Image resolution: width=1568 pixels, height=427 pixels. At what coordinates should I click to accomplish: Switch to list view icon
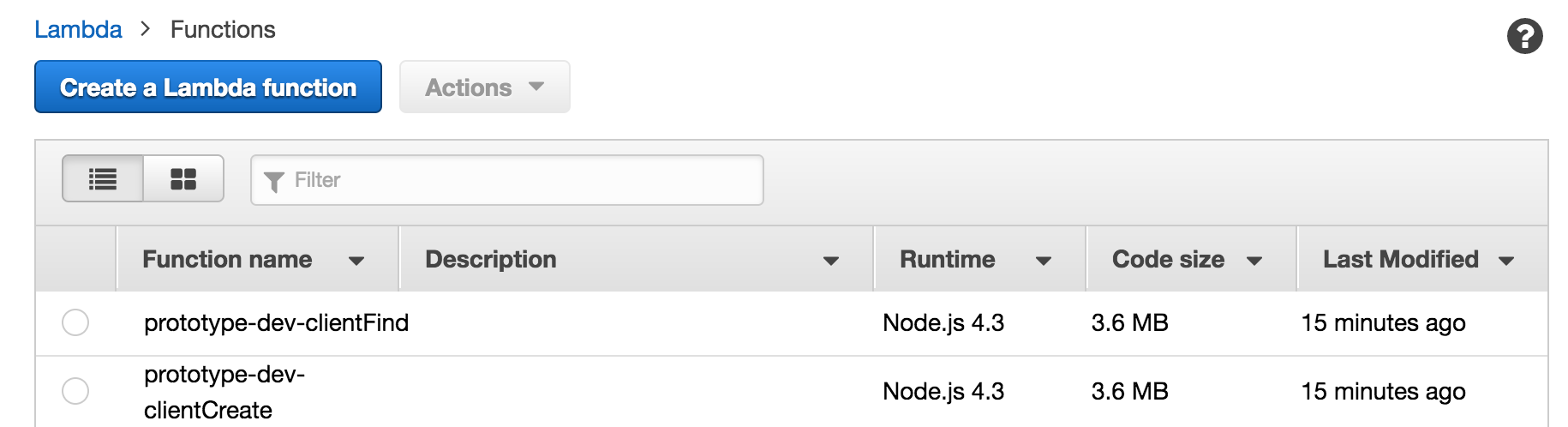click(x=103, y=178)
